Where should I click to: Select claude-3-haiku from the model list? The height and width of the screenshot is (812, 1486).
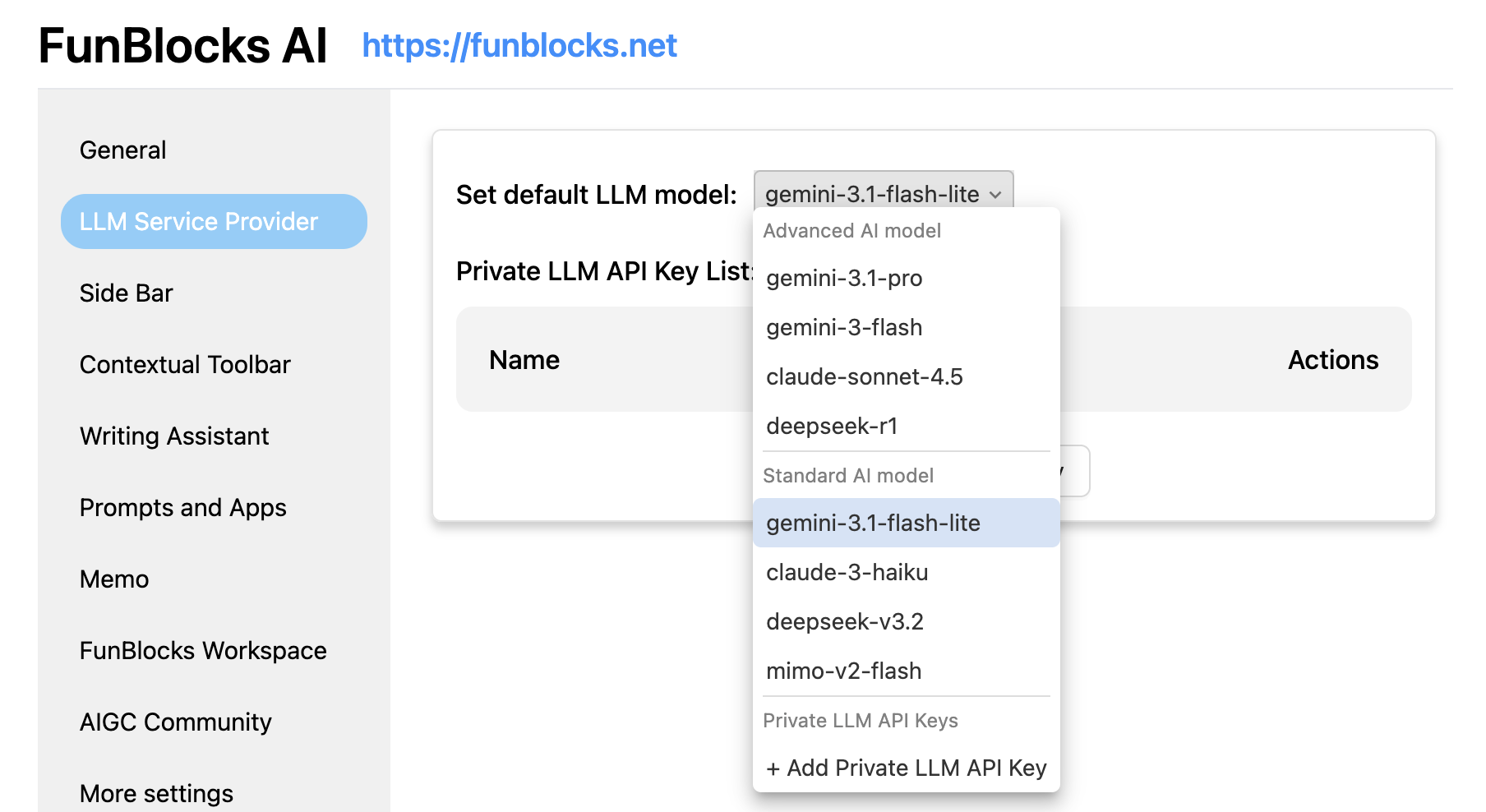pos(847,572)
